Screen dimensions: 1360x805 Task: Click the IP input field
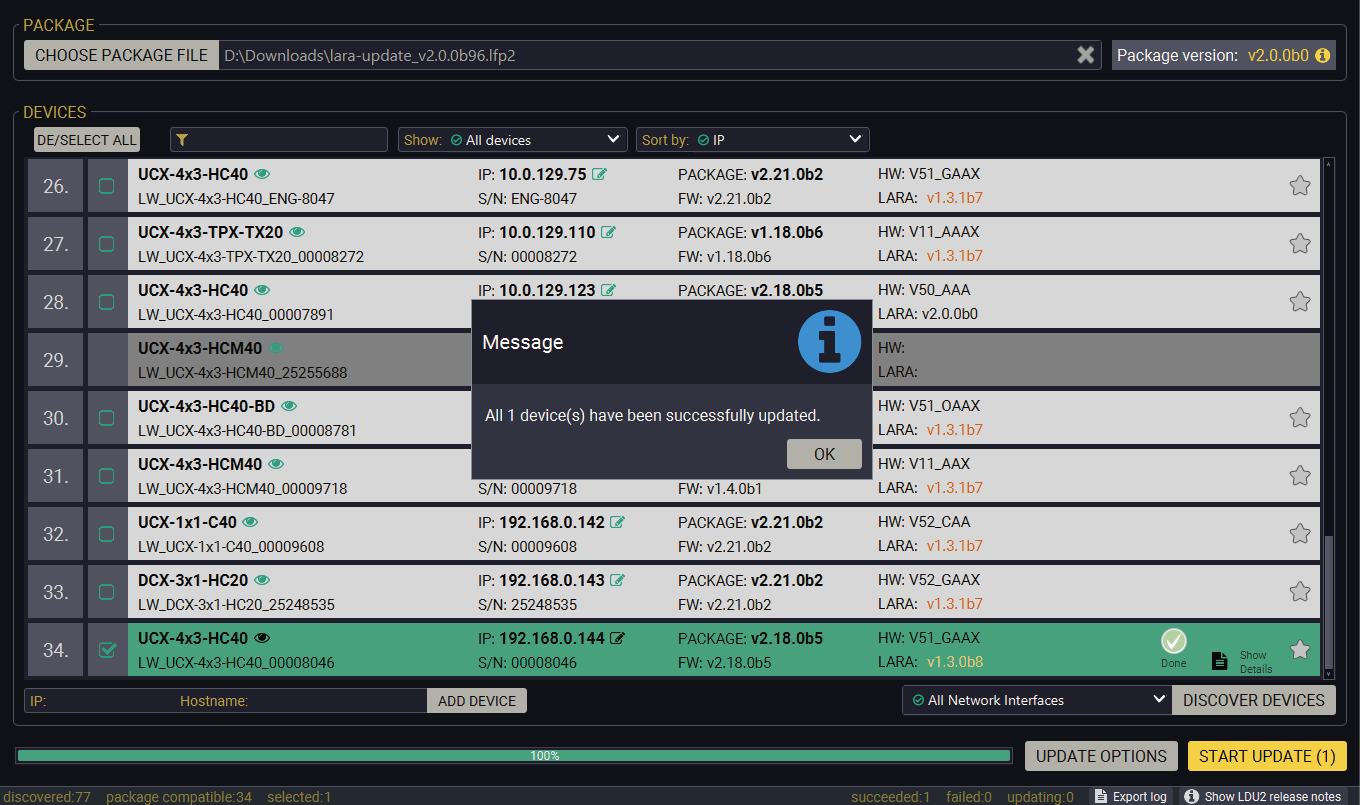click(100, 701)
